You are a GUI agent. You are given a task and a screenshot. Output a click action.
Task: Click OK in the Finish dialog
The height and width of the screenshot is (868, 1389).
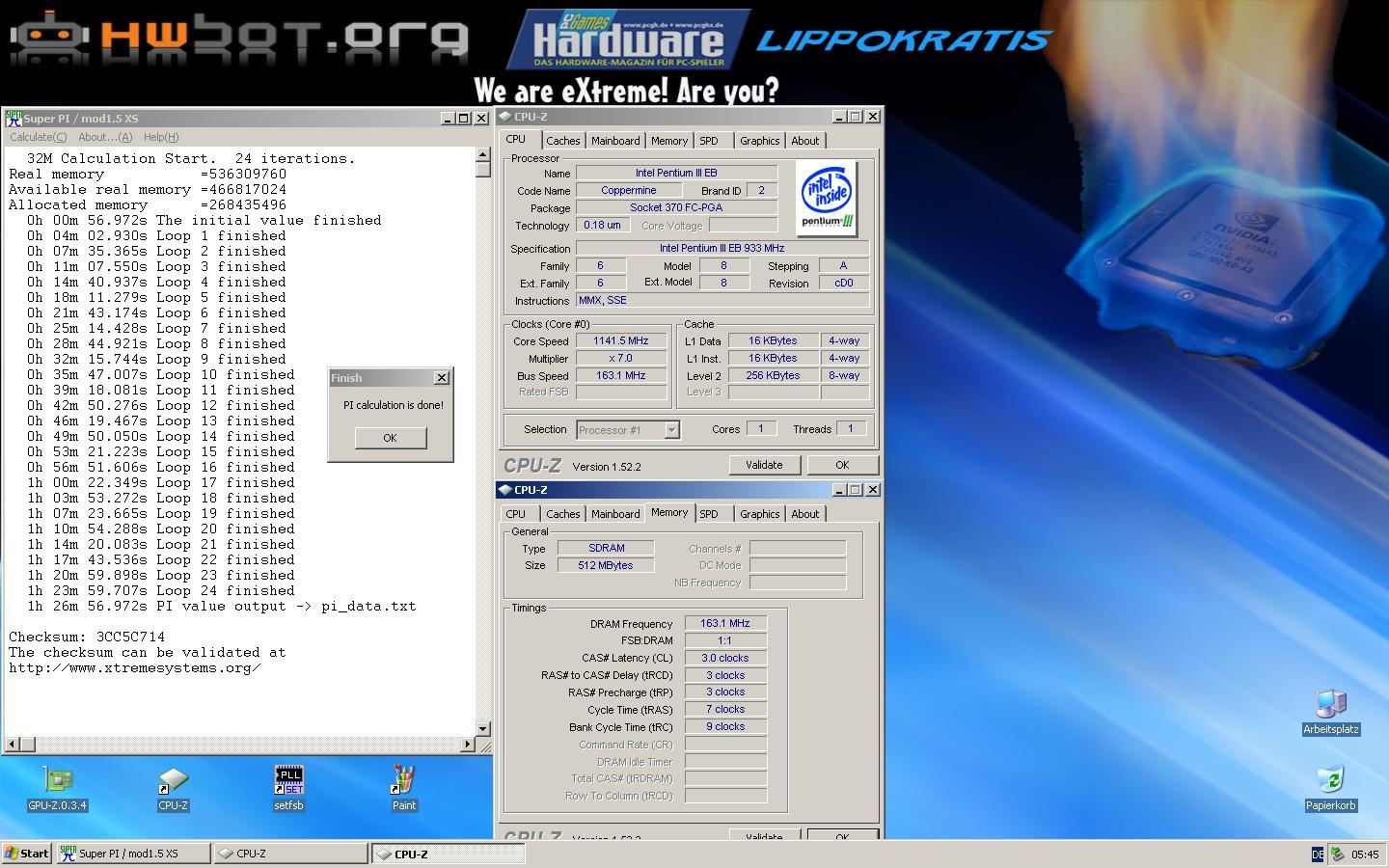pos(390,438)
